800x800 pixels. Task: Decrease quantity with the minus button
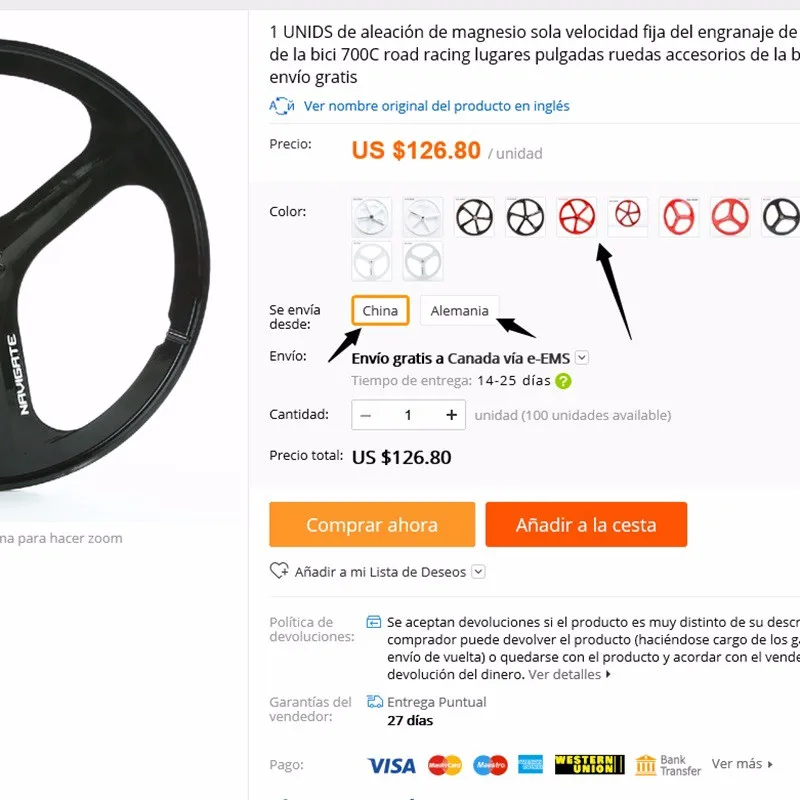[365, 415]
